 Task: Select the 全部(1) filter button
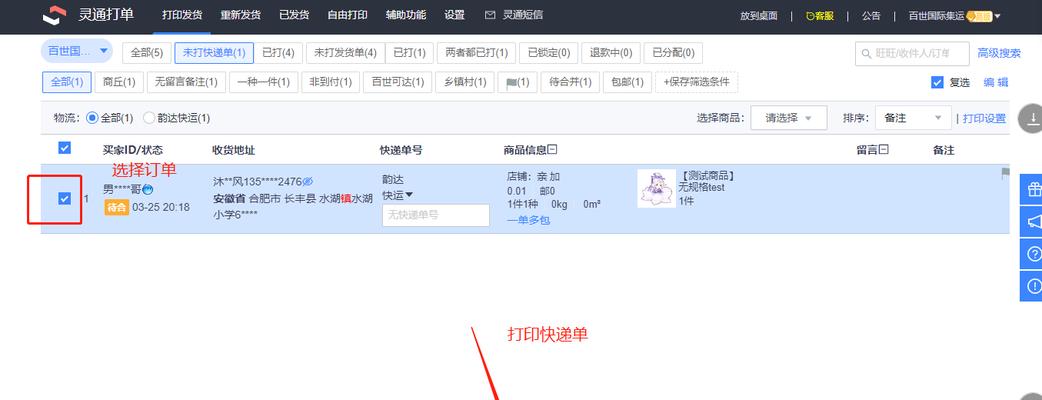66,82
